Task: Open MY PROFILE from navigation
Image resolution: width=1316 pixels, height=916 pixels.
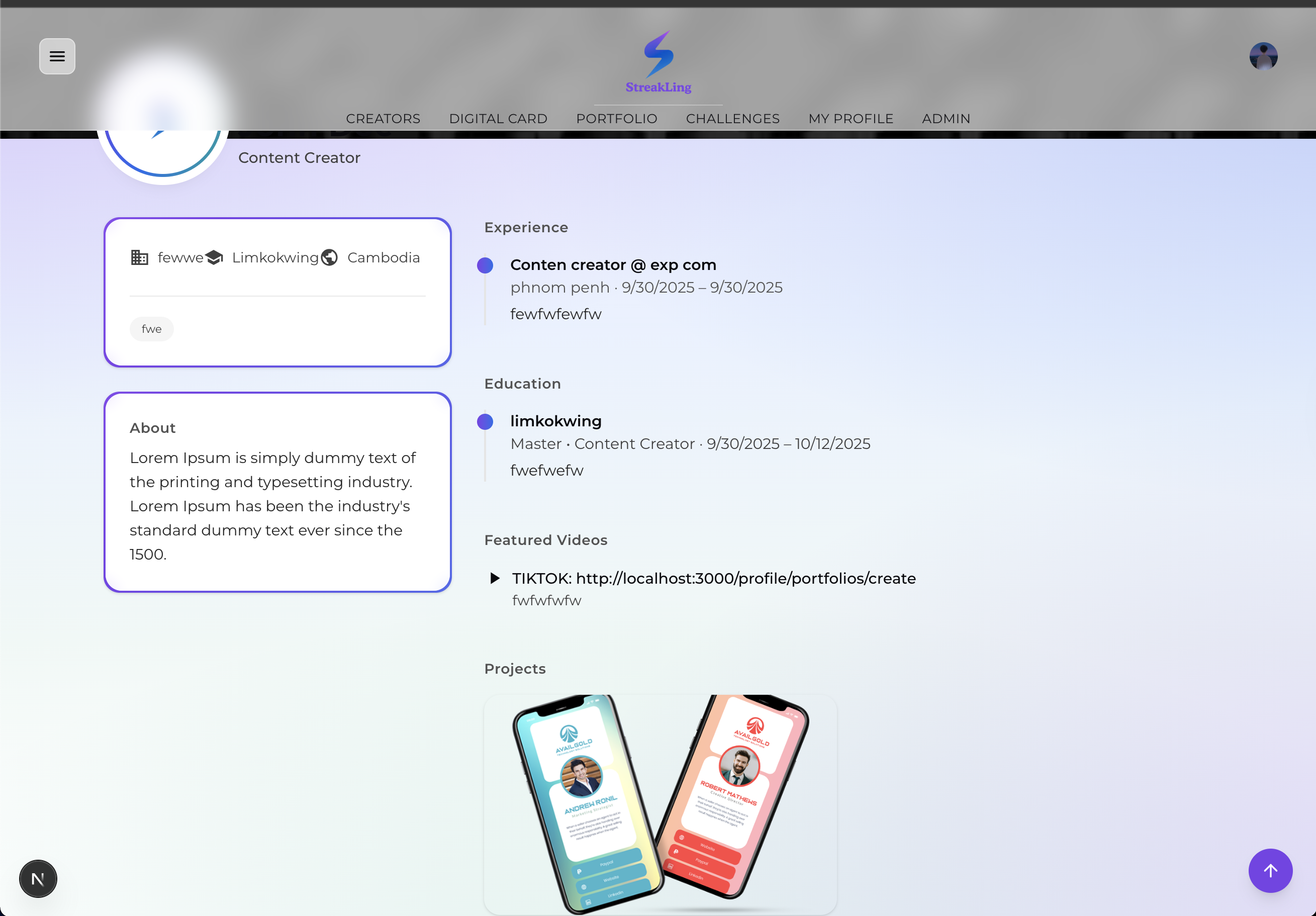Action: point(851,119)
